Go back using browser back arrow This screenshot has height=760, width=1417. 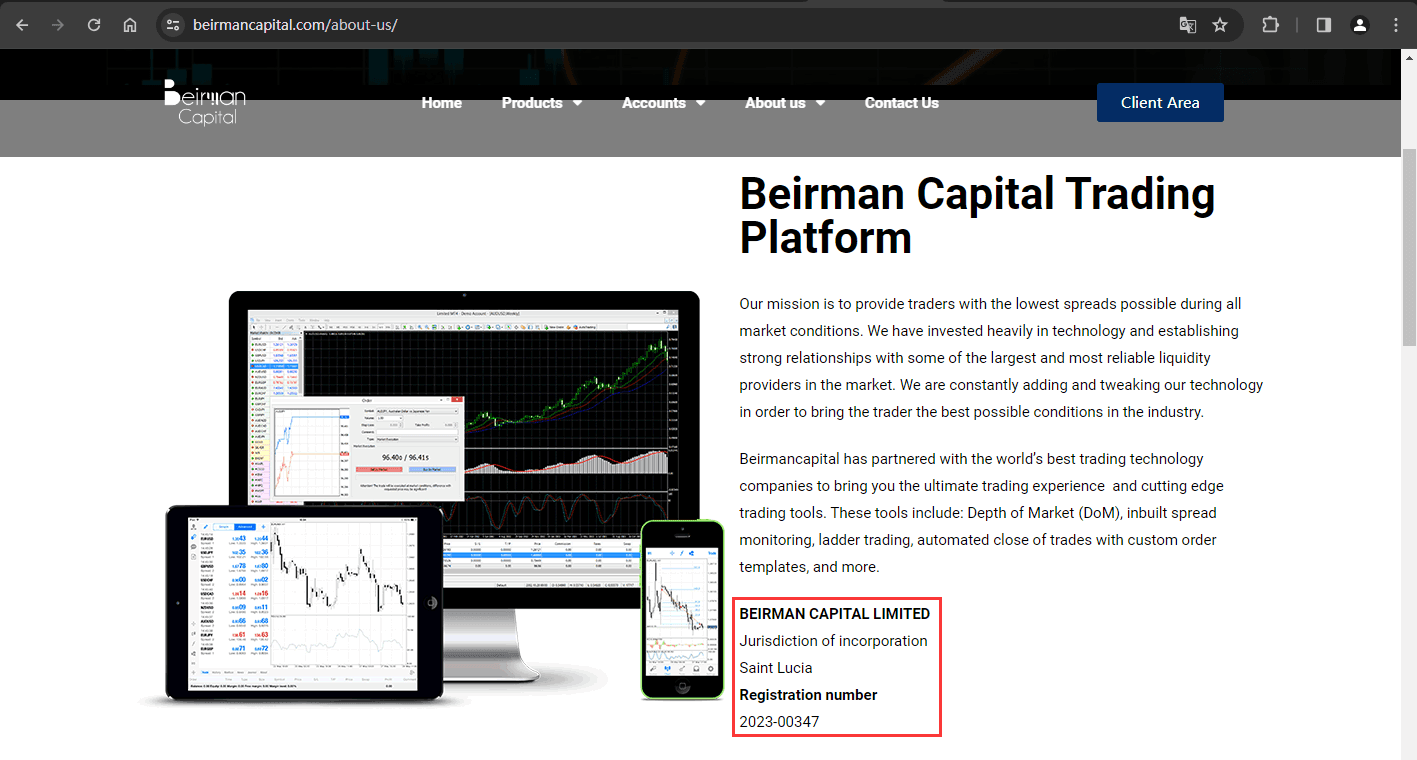[22, 25]
